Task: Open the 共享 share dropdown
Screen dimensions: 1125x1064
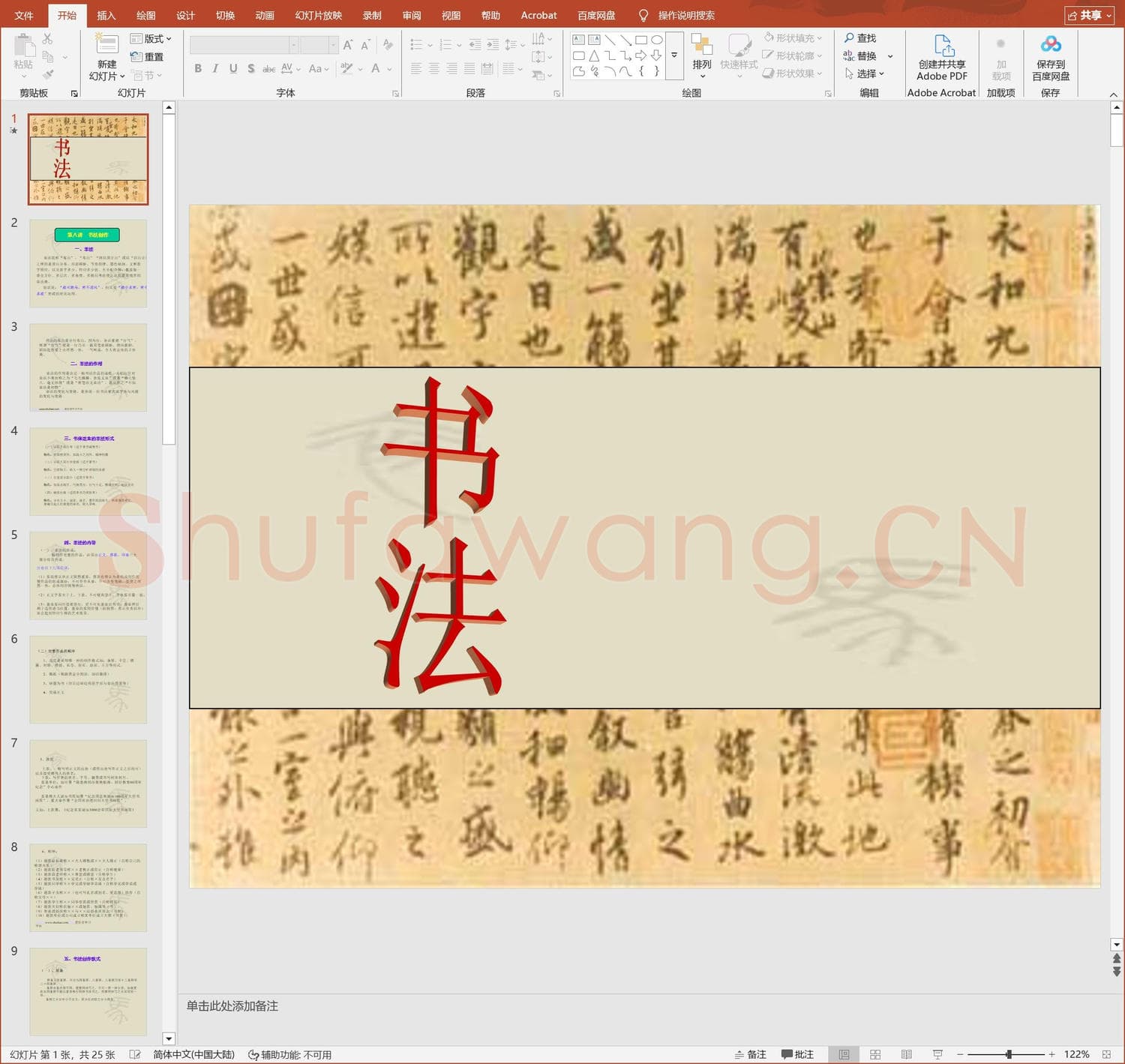Action: tap(1090, 15)
